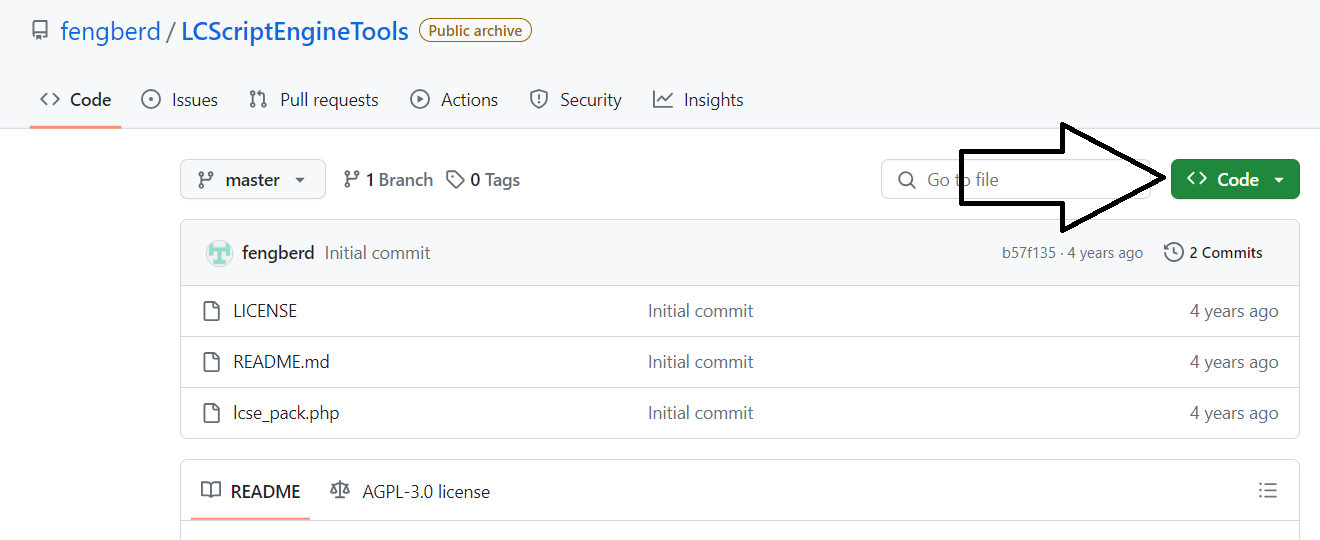Click the fengberd user avatar icon
Image resolution: width=1320 pixels, height=540 pixels.
coord(219,253)
